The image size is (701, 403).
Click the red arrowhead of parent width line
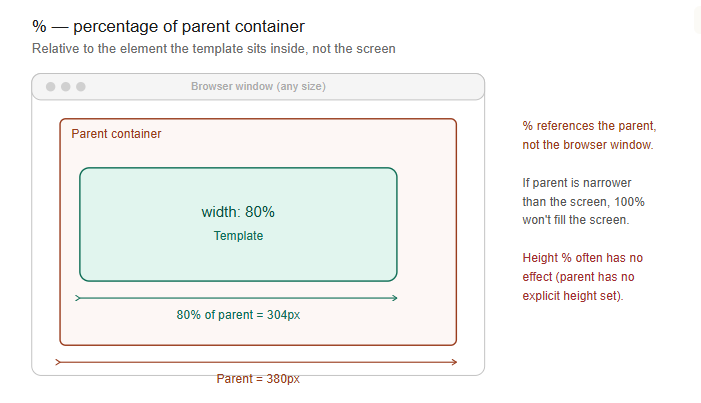(454, 362)
